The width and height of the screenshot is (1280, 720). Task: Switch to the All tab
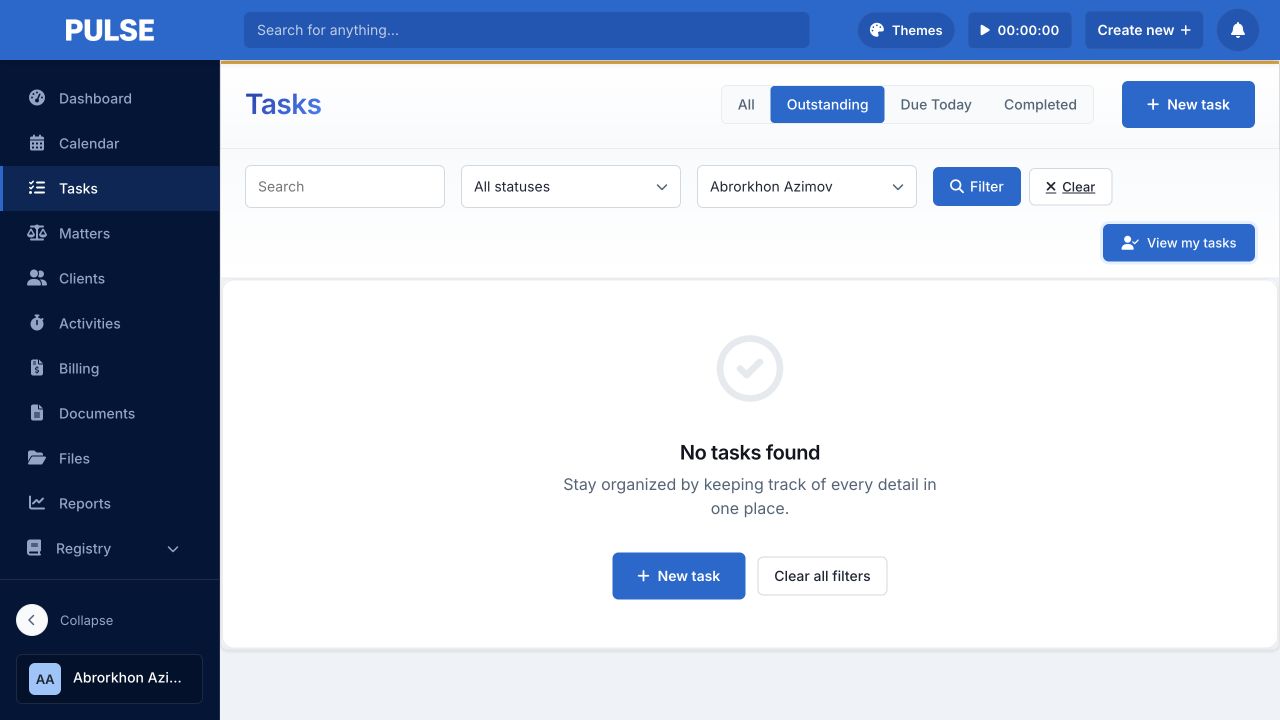coord(746,104)
